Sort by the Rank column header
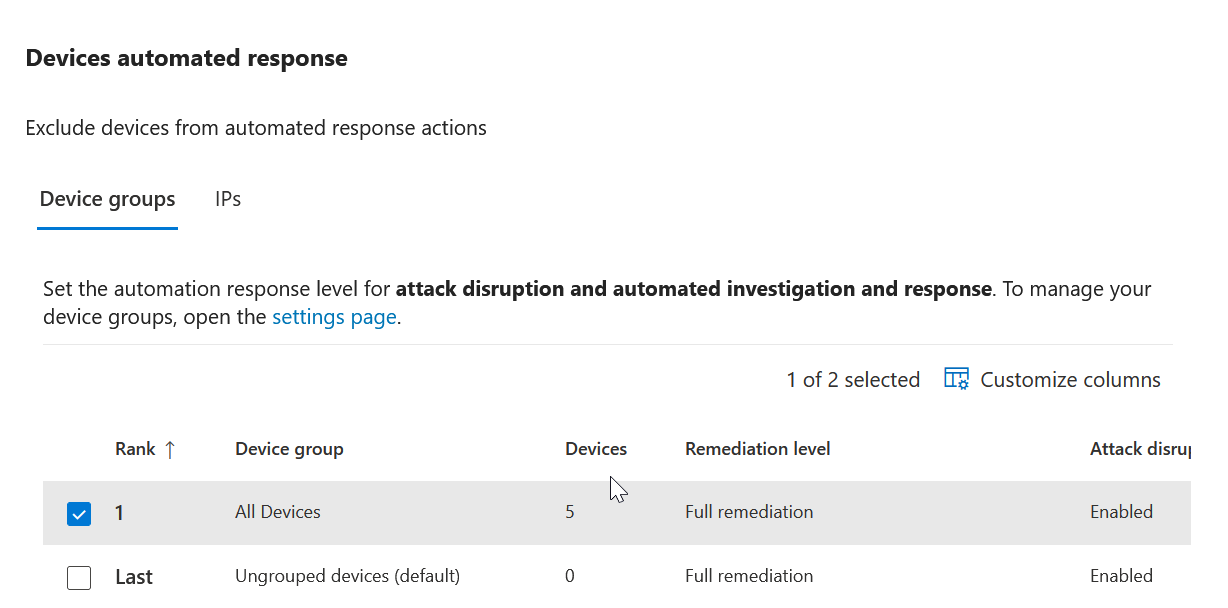The width and height of the screenshot is (1228, 608). pyautogui.click(x=135, y=449)
